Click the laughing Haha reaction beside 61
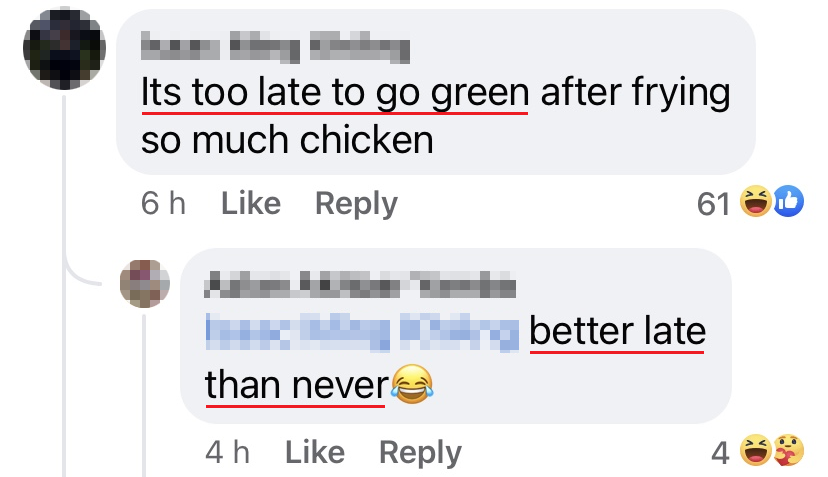The width and height of the screenshot is (828, 477). click(x=755, y=201)
